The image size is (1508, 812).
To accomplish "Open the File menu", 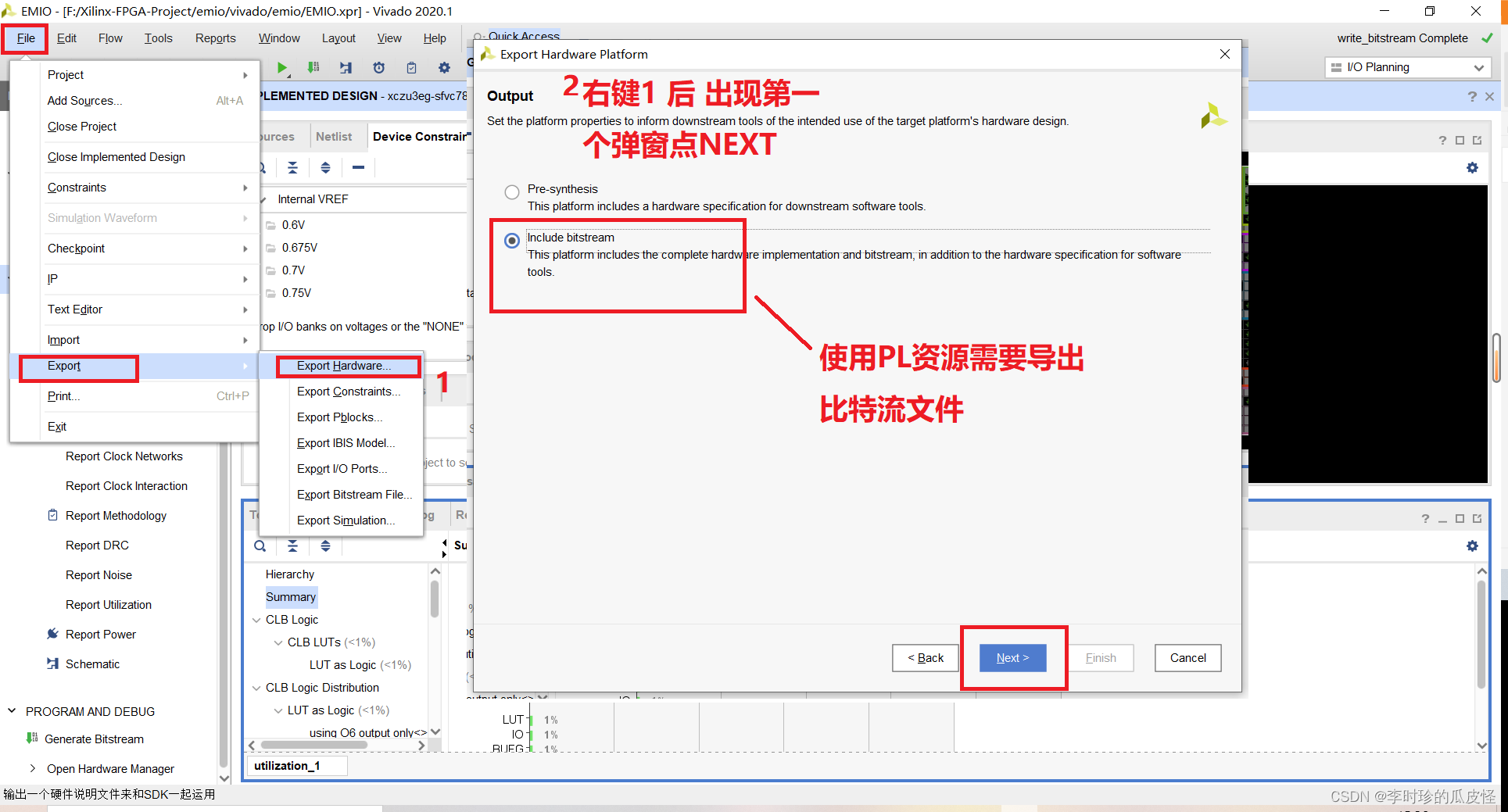I will [26, 38].
